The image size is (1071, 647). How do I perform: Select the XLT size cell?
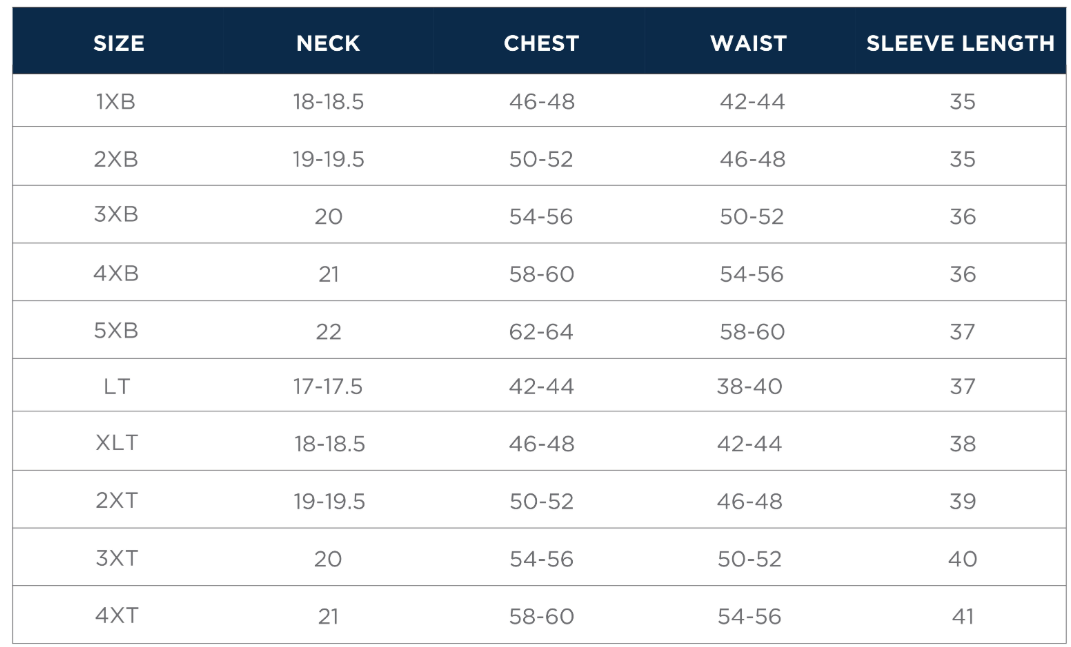[116, 443]
